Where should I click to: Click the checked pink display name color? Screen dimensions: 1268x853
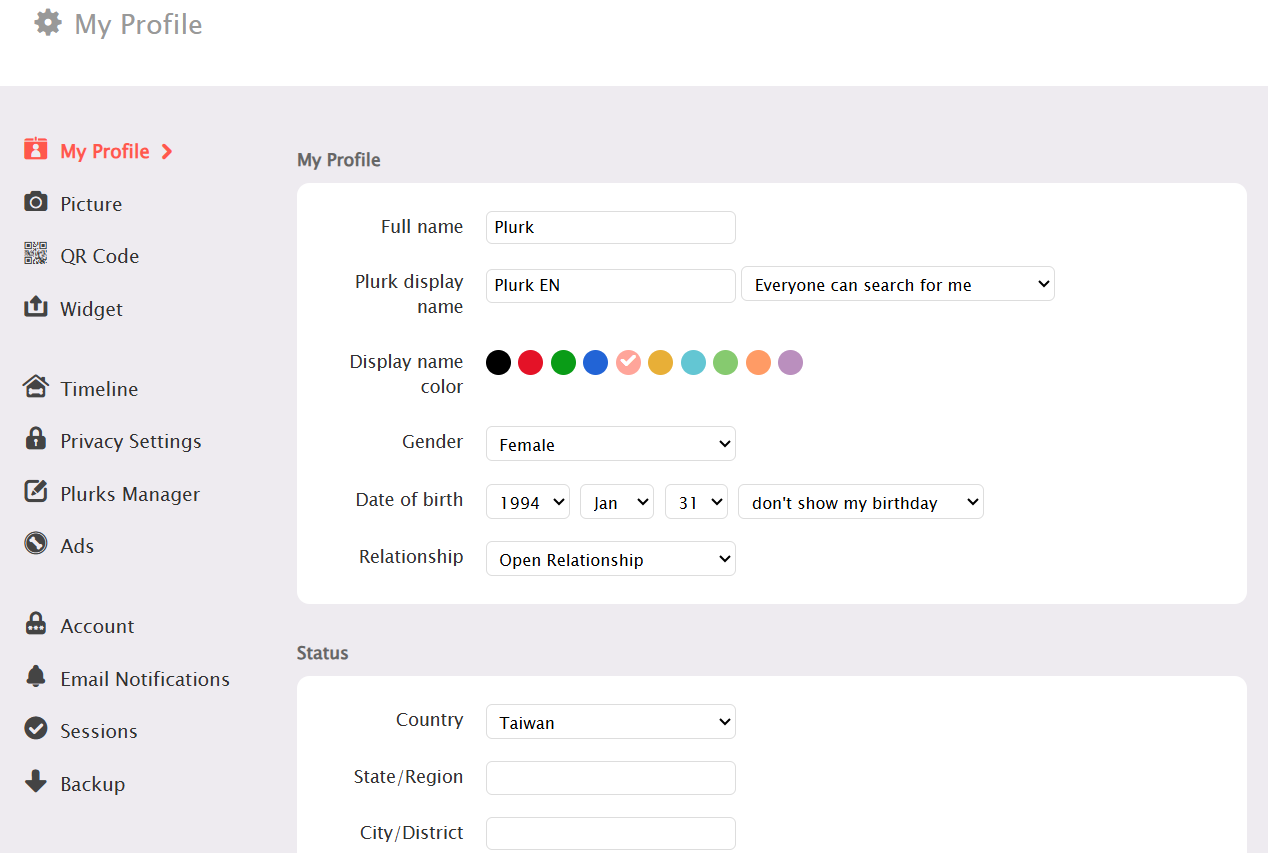[628, 362]
